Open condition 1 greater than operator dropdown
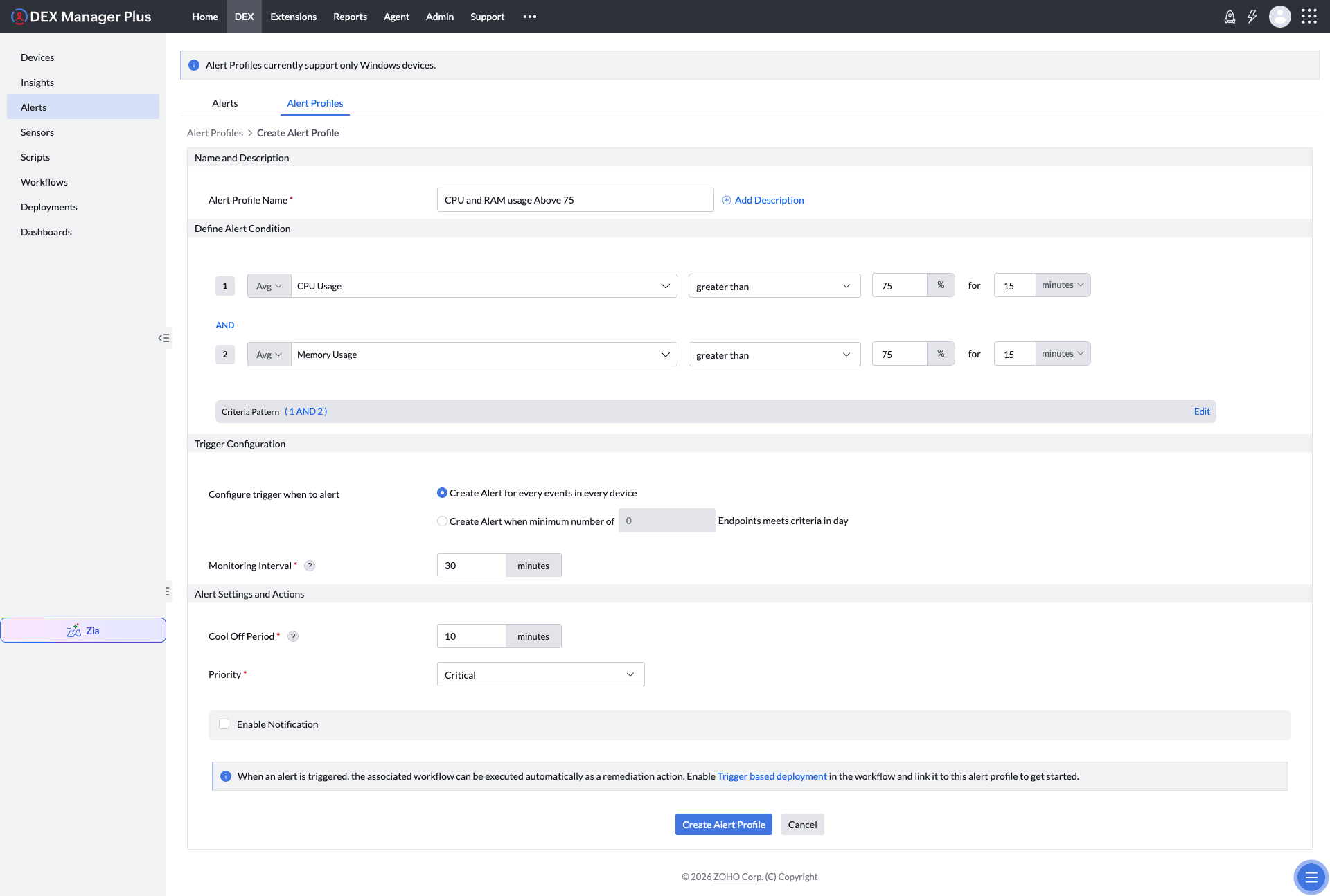Screen dimensions: 1330x896 point(774,286)
